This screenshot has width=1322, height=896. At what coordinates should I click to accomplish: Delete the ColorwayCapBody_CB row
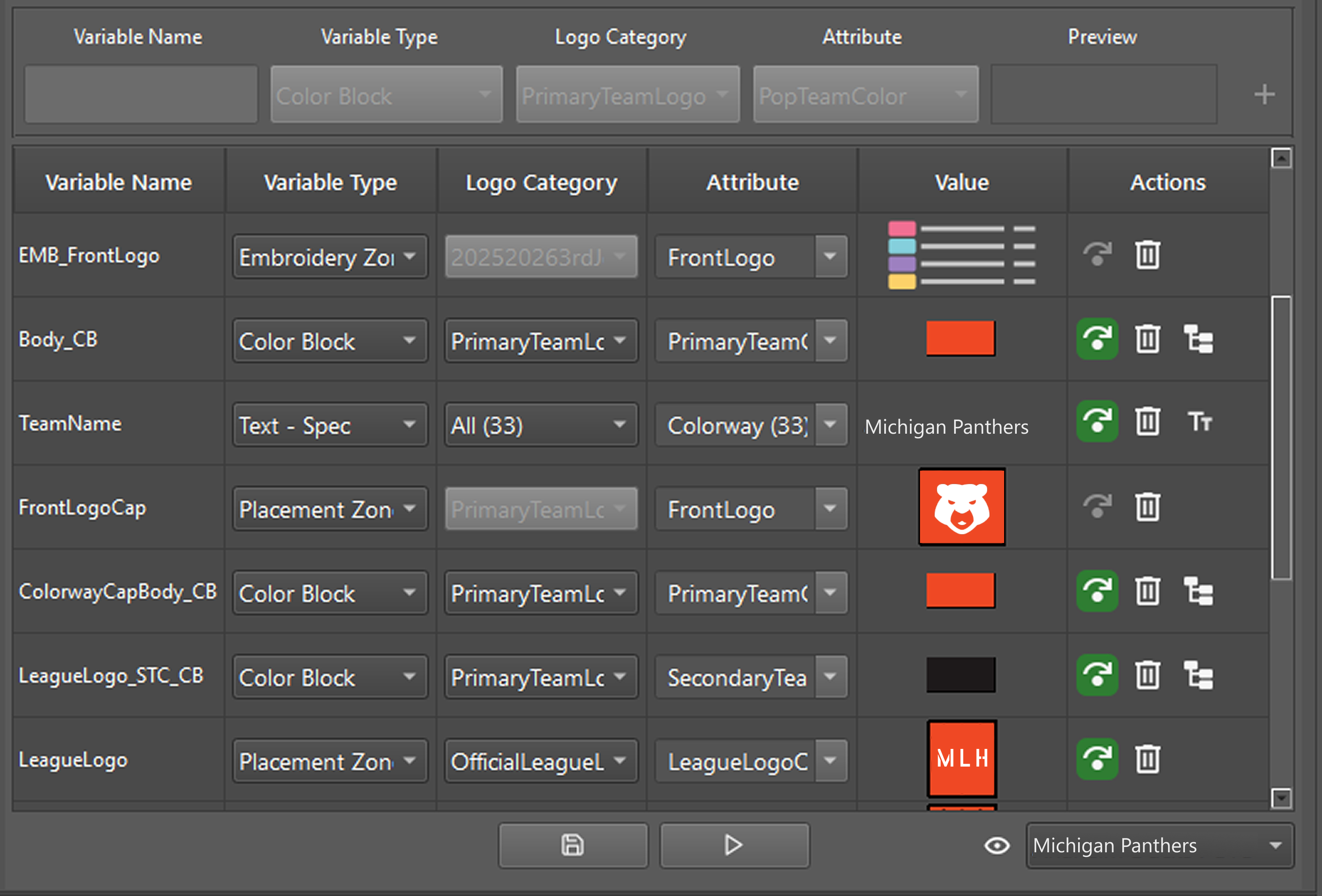coord(1147,591)
